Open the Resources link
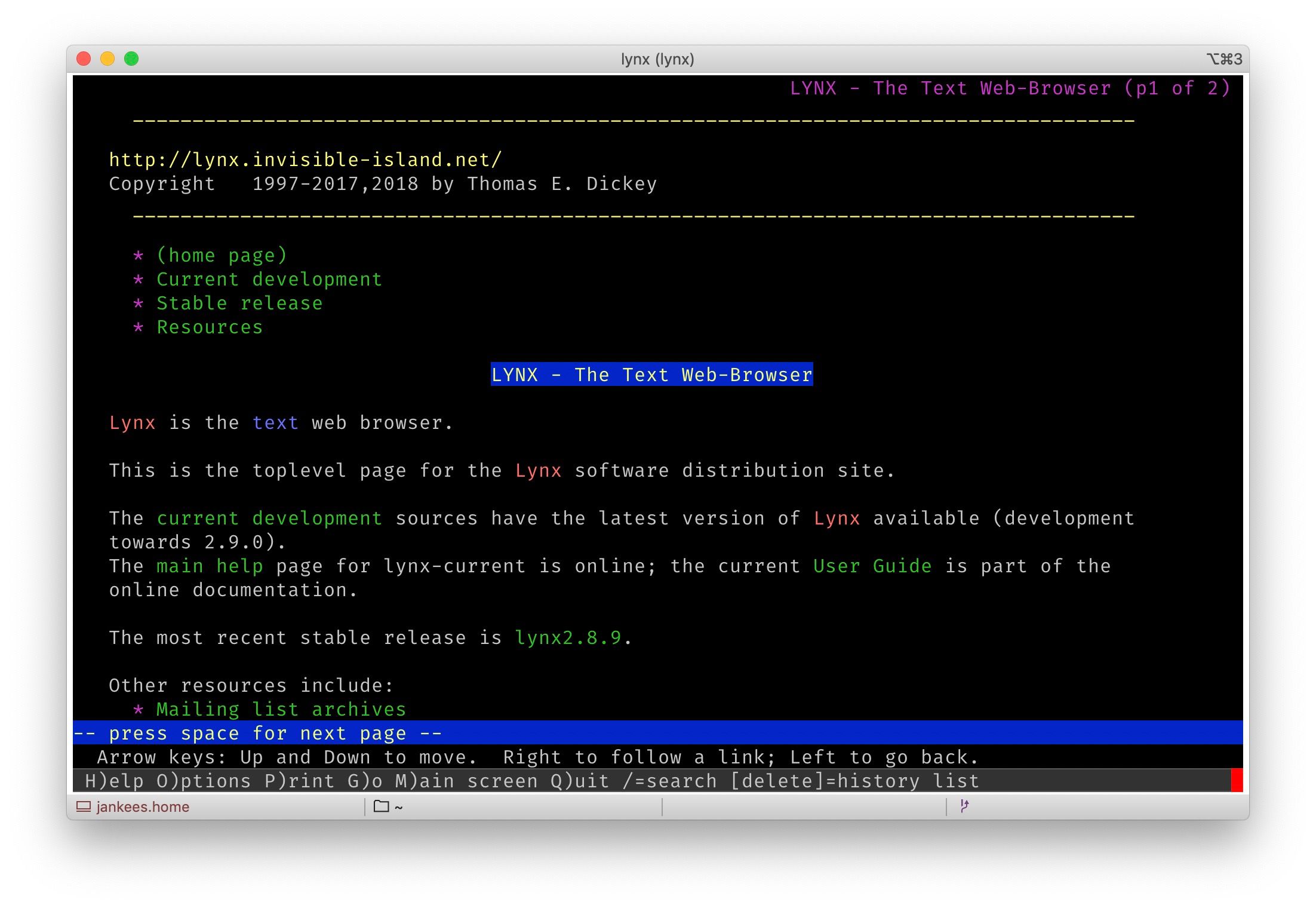The height and width of the screenshot is (908, 1316). tap(210, 327)
